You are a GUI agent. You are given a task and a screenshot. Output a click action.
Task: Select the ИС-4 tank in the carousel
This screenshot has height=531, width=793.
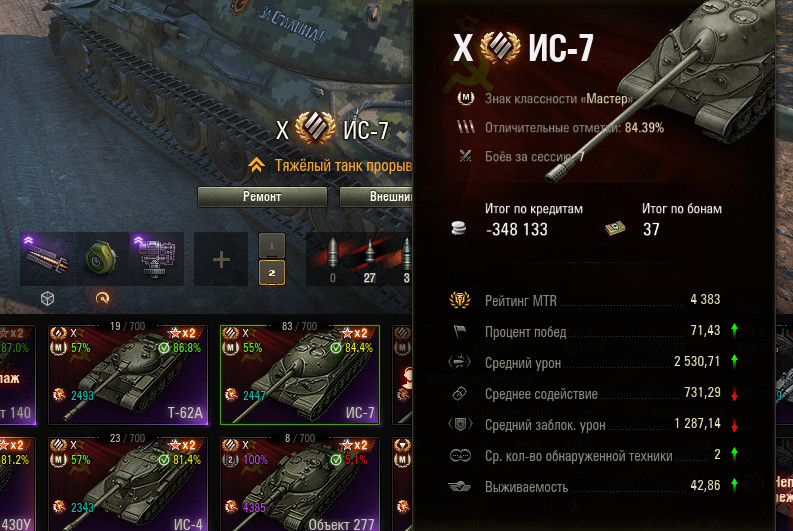(x=128, y=484)
